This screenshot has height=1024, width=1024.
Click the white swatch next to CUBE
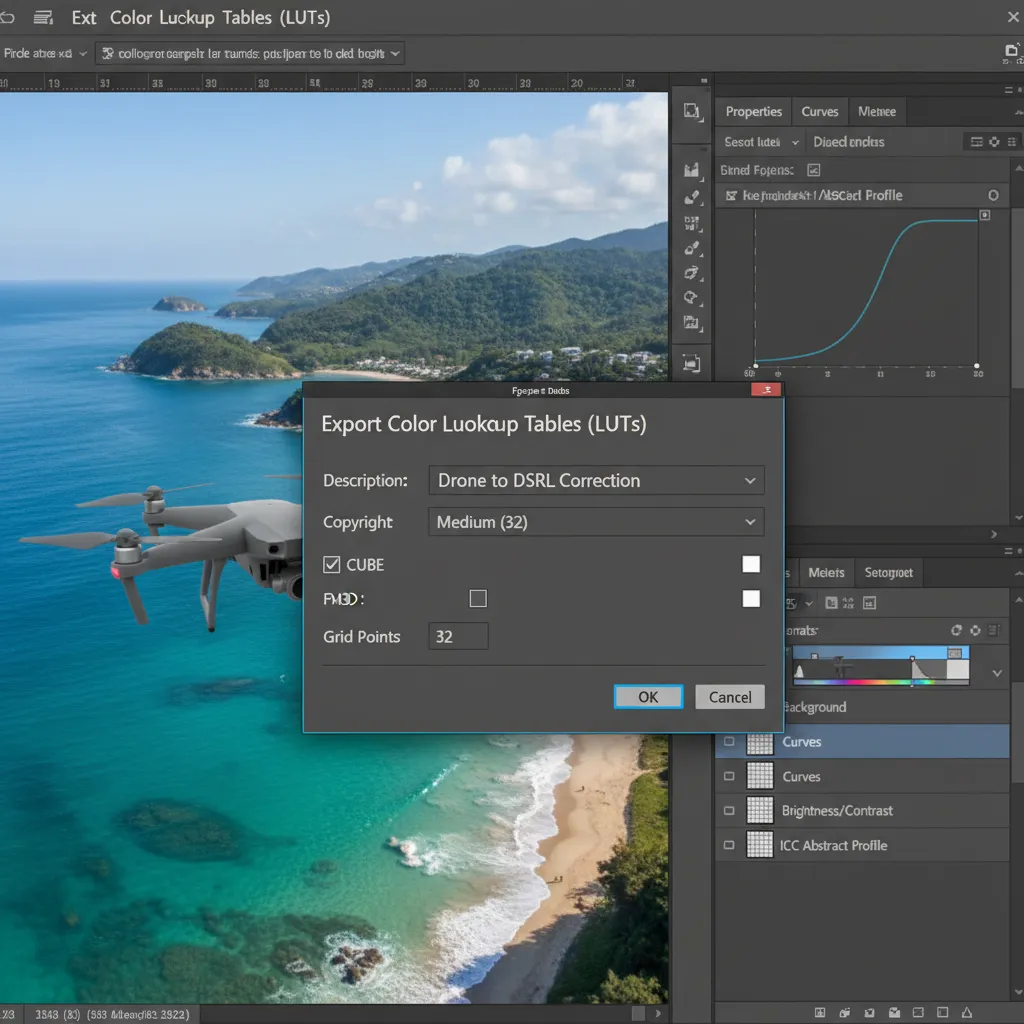751,564
